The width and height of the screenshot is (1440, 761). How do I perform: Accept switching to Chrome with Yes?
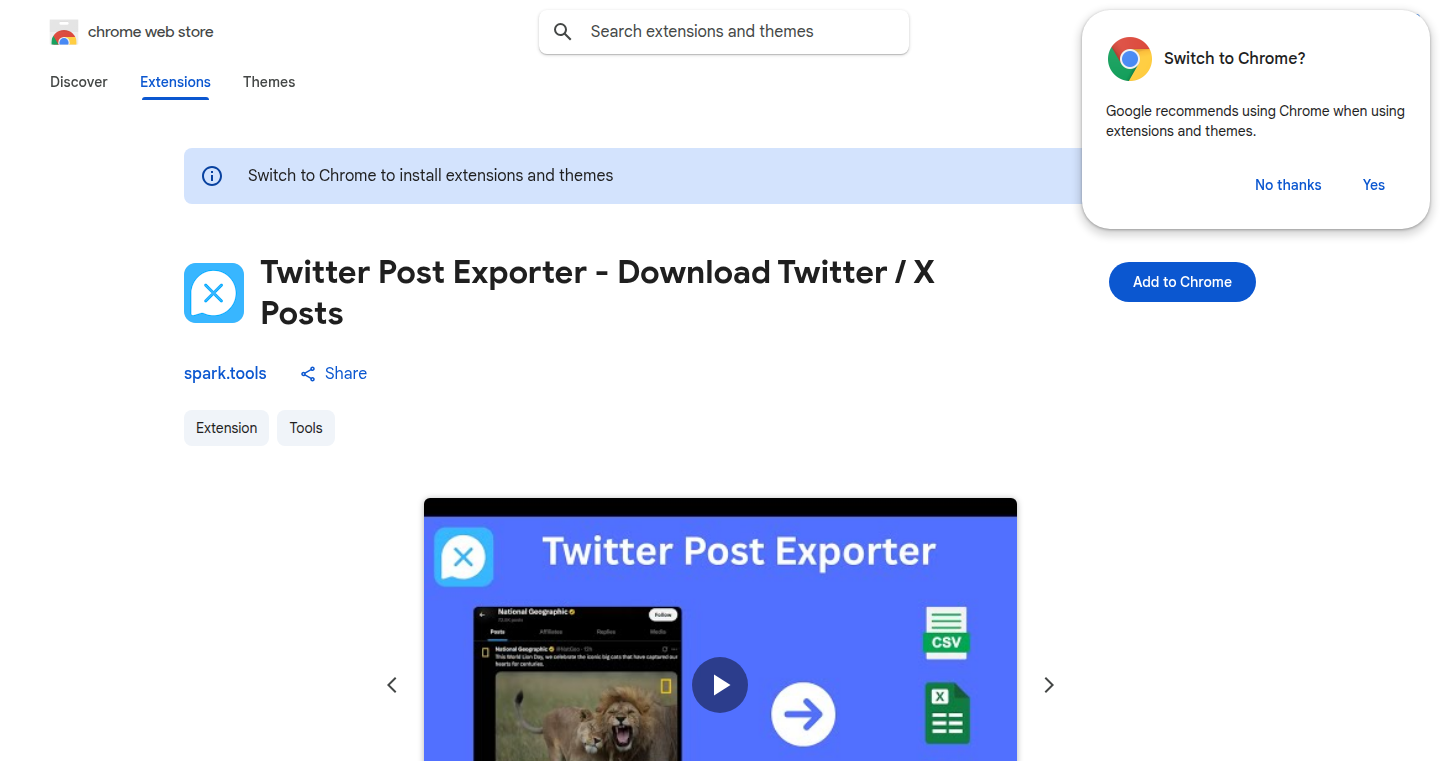click(x=1374, y=185)
